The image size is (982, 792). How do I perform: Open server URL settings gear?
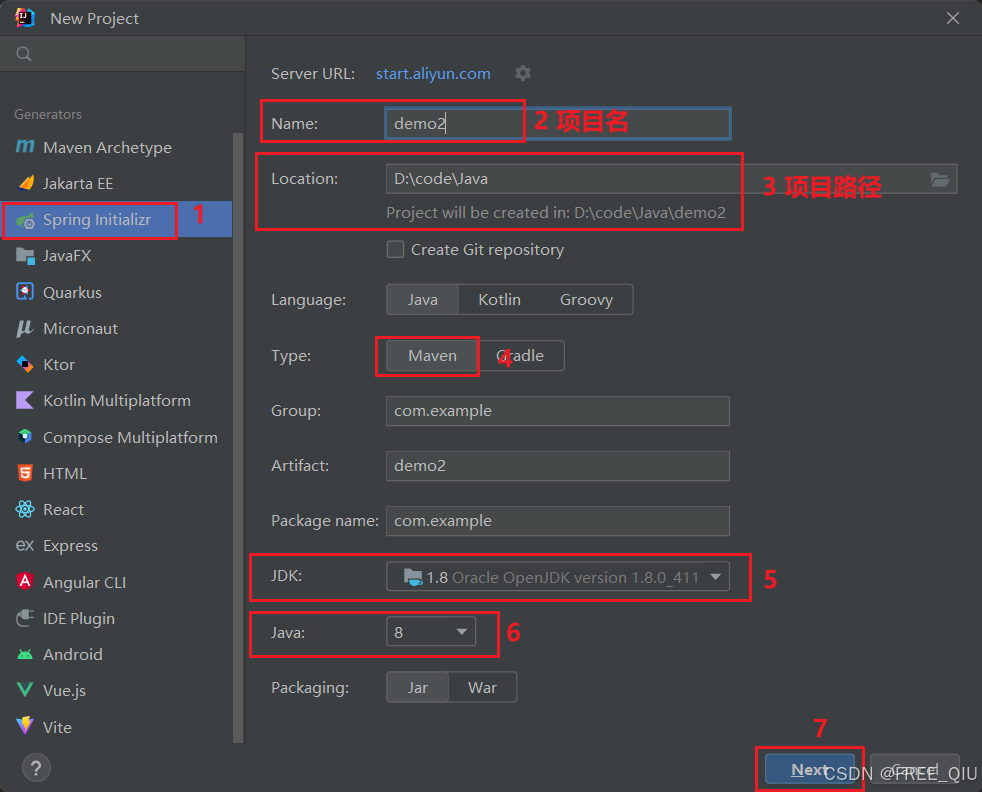point(523,73)
